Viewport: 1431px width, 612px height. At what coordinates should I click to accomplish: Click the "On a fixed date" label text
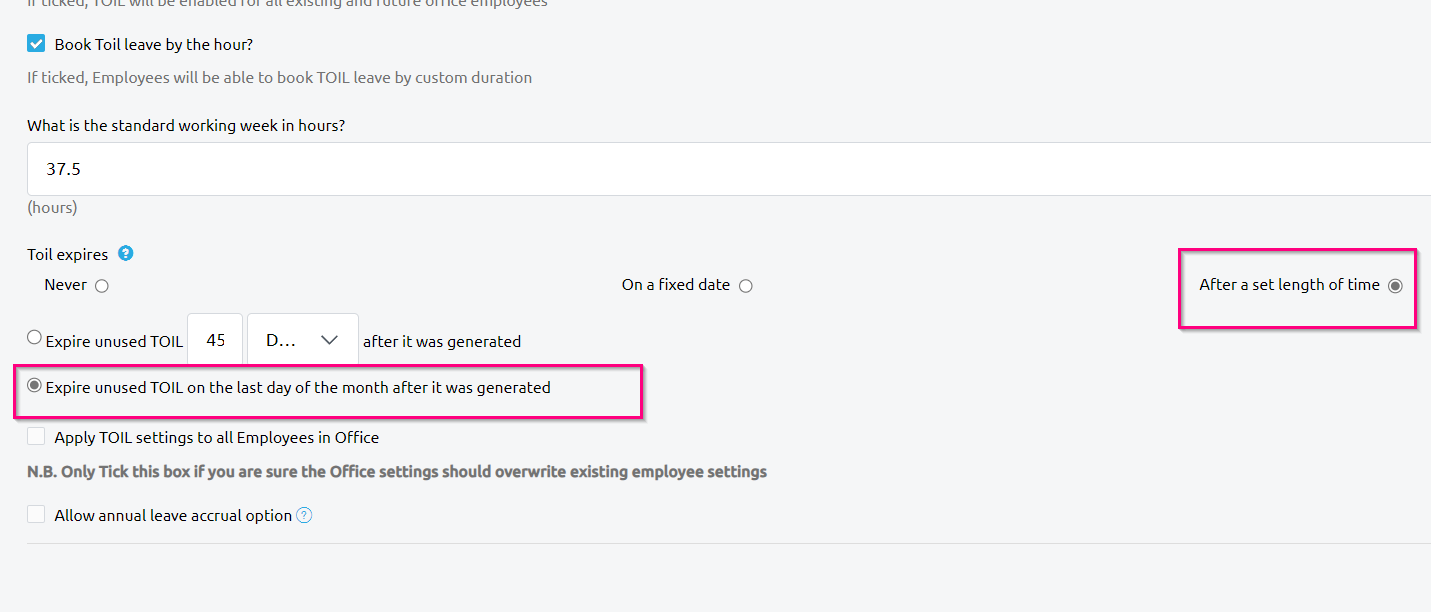pyautogui.click(x=676, y=285)
